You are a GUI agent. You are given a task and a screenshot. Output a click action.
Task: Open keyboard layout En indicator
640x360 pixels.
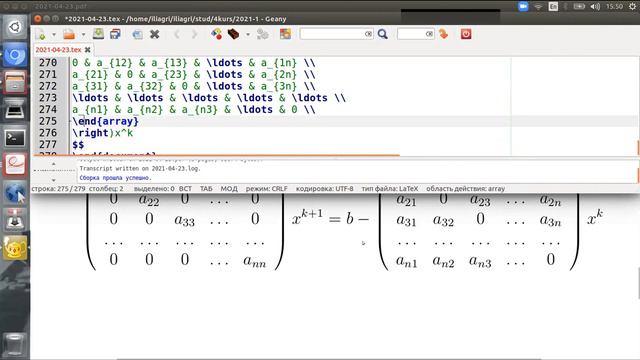pos(553,6)
